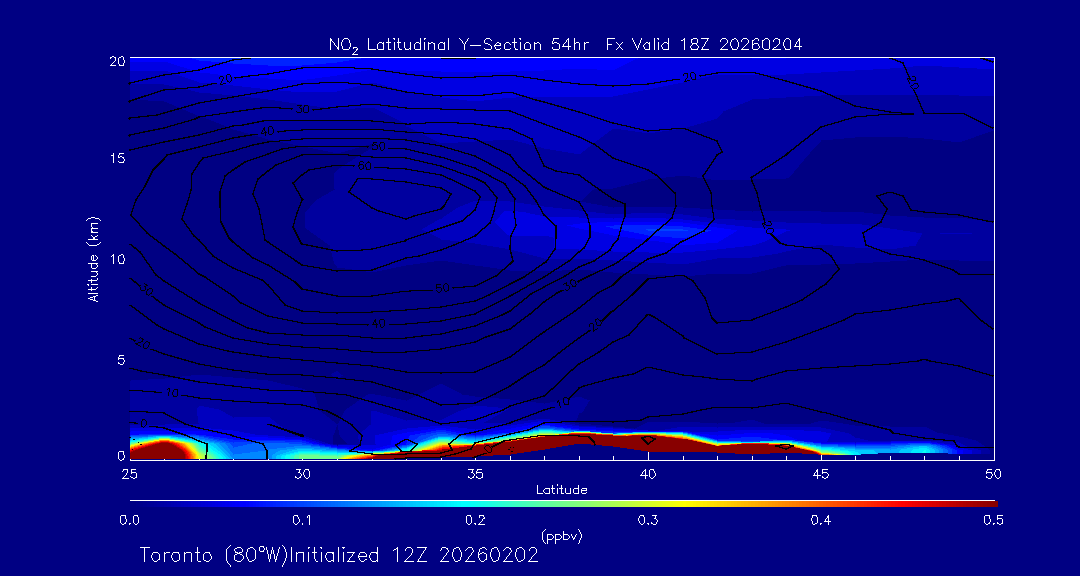Click the red surface NO2 plume near latitude 40
This screenshot has height=576, width=1080.
[600, 443]
